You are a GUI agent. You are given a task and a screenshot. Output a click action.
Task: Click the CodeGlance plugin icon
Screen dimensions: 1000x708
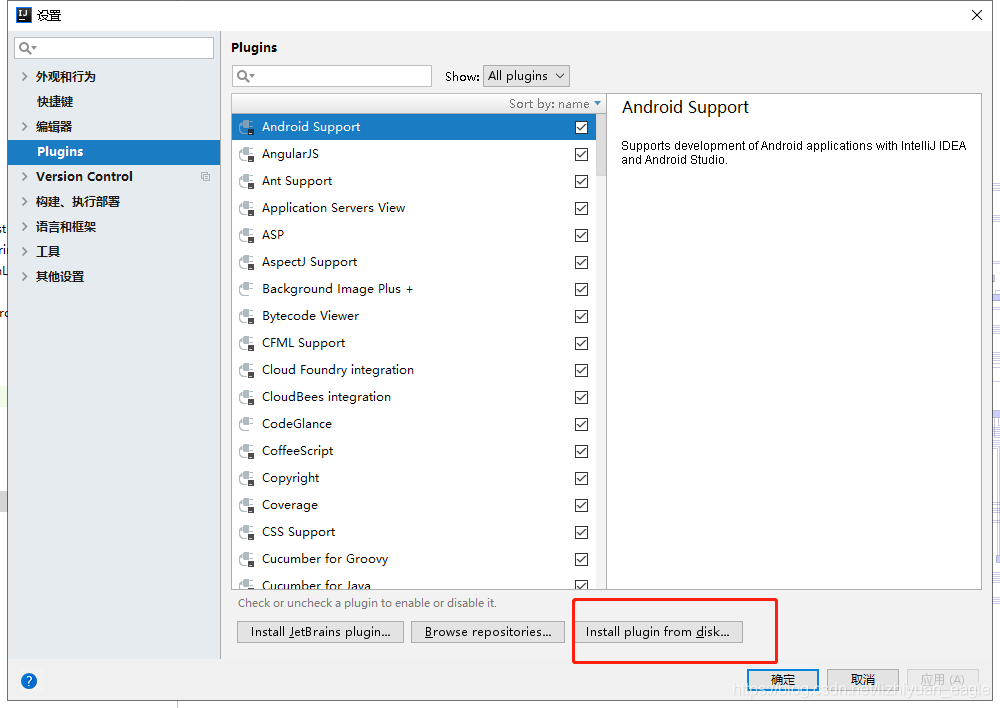point(246,424)
